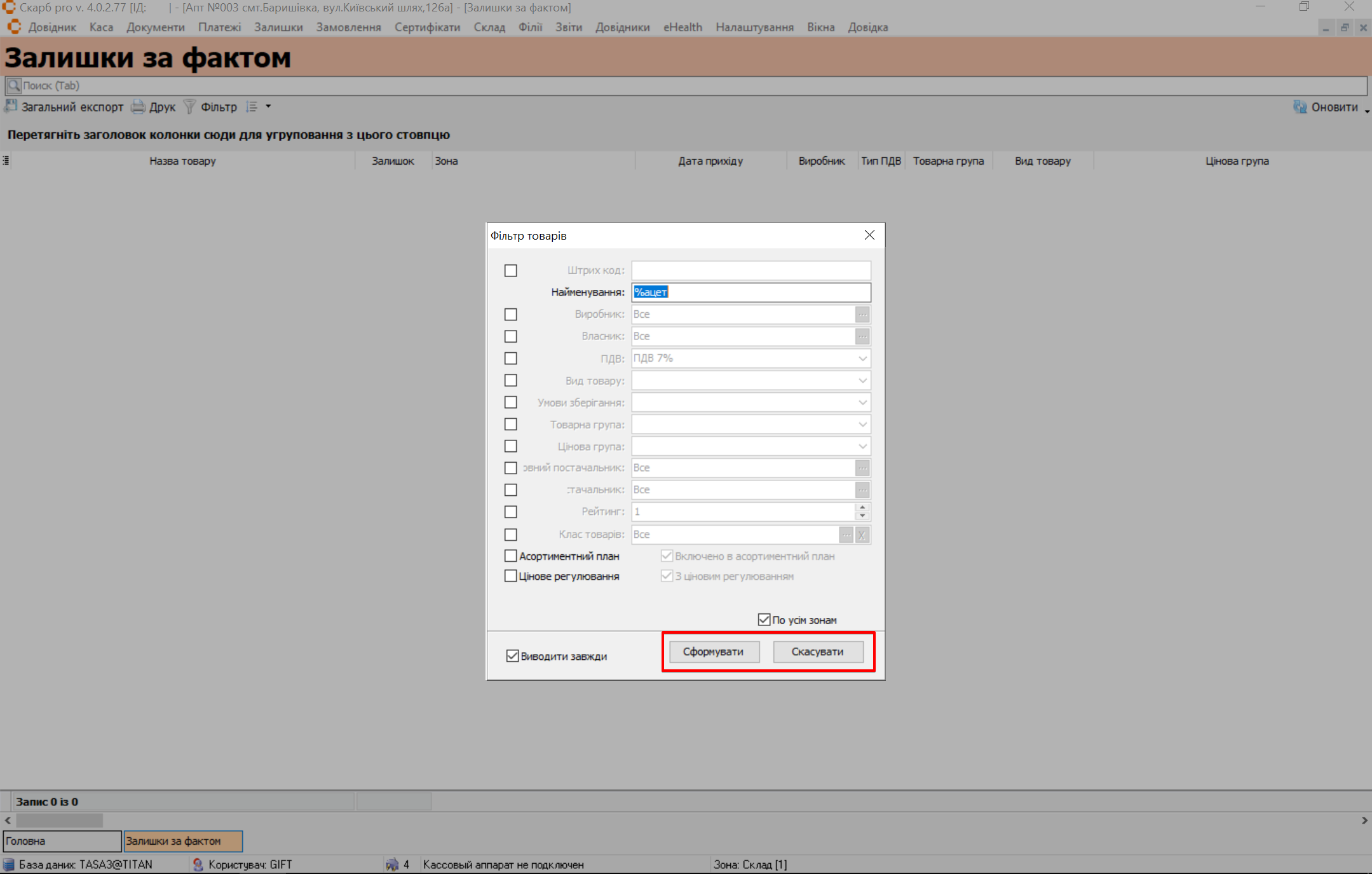
Task: Clear Клас товарів with X button
Action: coord(862,535)
